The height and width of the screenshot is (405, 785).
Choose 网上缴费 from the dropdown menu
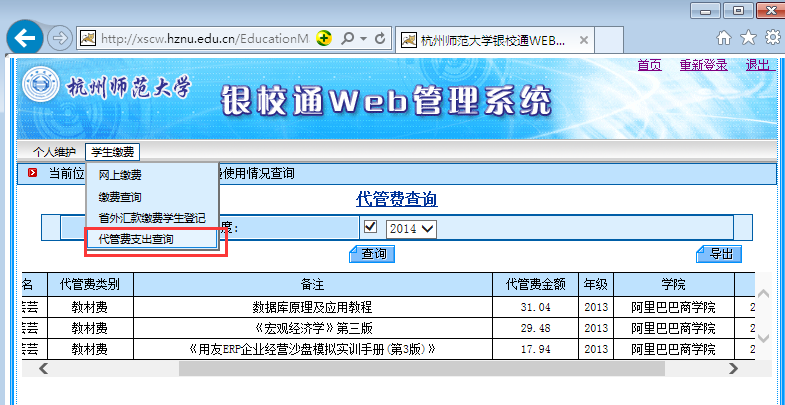[120, 175]
